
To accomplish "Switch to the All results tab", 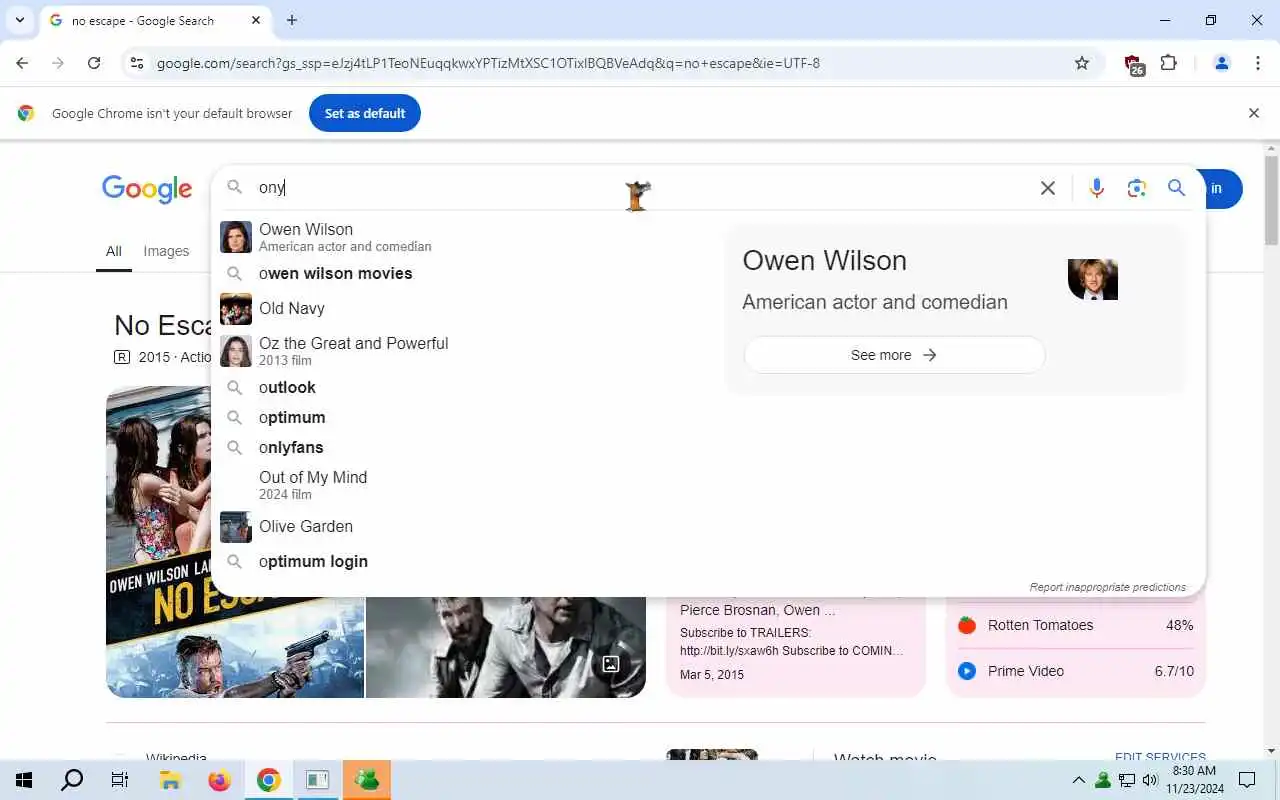I will [114, 251].
